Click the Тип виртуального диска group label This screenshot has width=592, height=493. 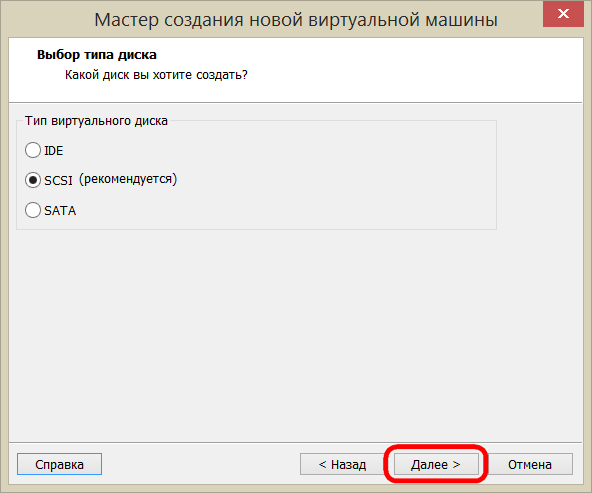point(96,121)
